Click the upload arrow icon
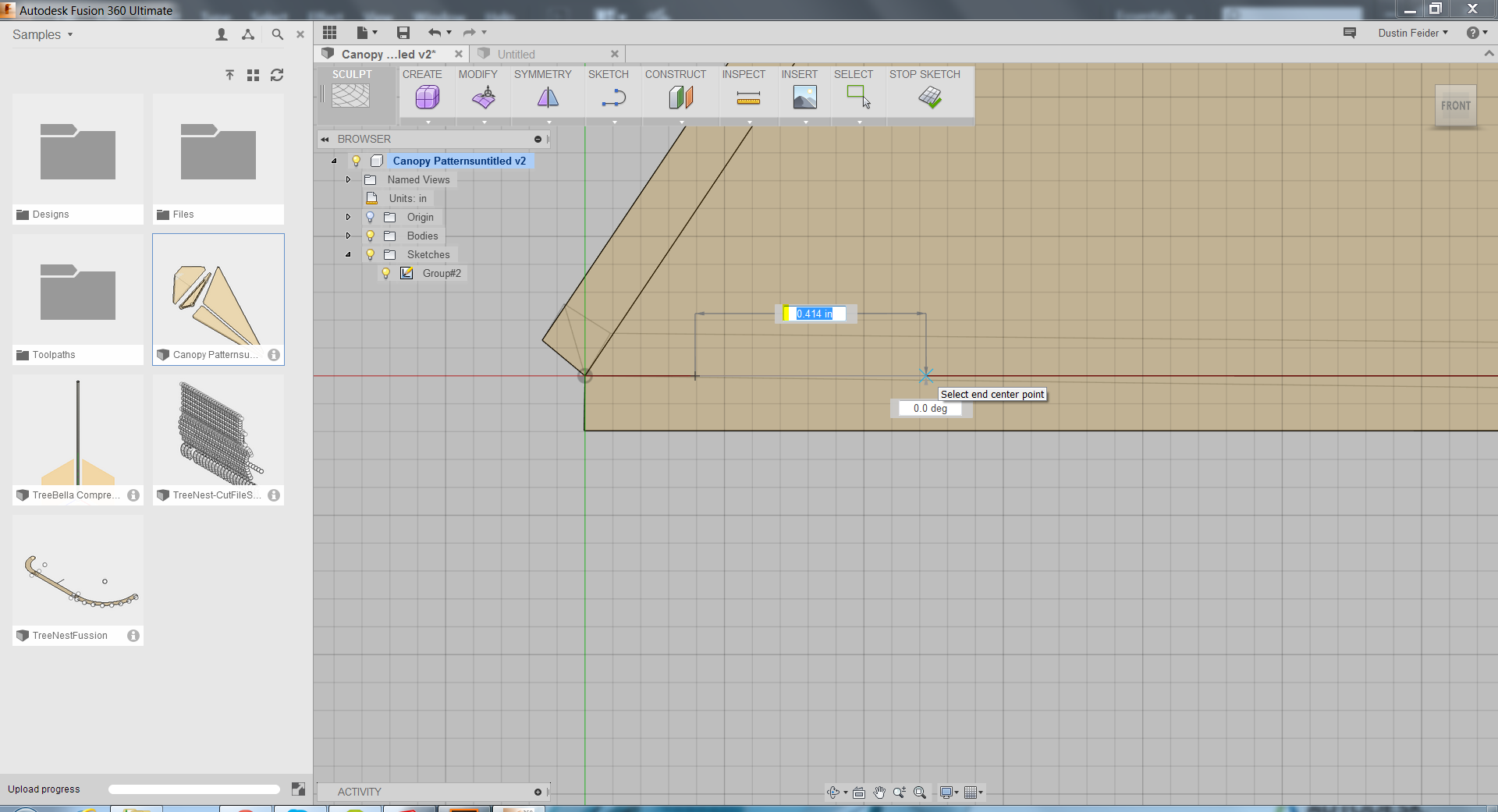Viewport: 1498px width, 812px height. 229,75
